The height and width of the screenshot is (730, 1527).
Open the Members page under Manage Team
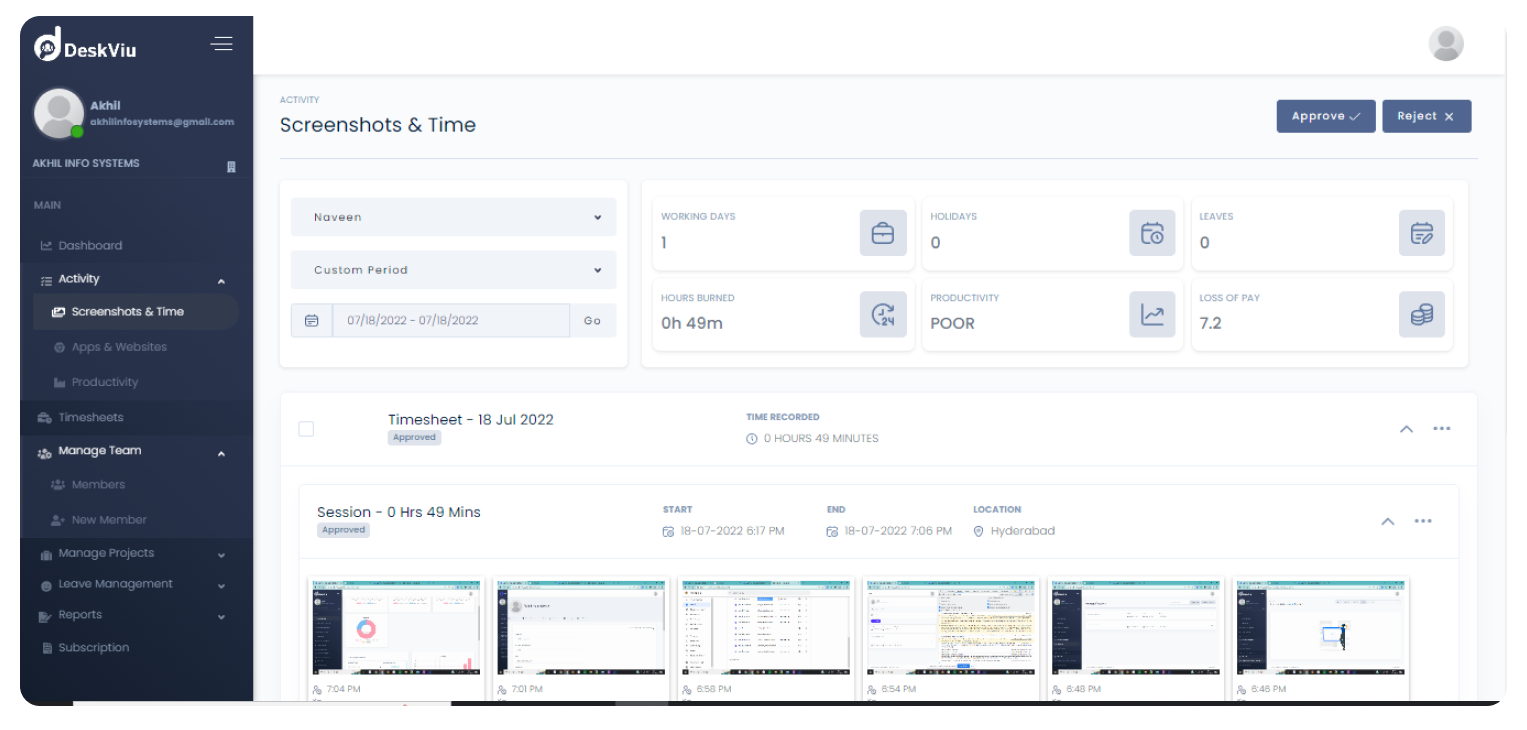[x=100, y=484]
